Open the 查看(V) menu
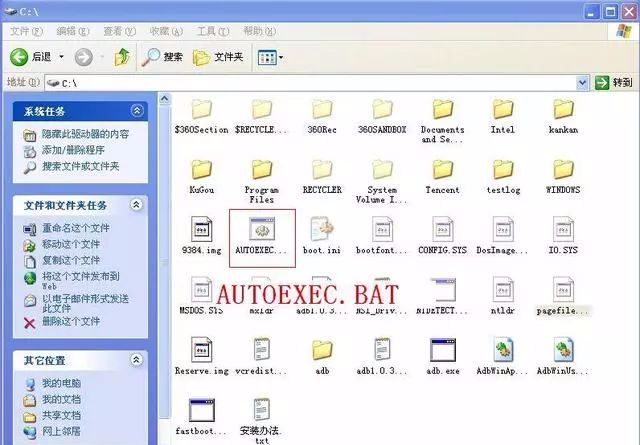 click(119, 31)
